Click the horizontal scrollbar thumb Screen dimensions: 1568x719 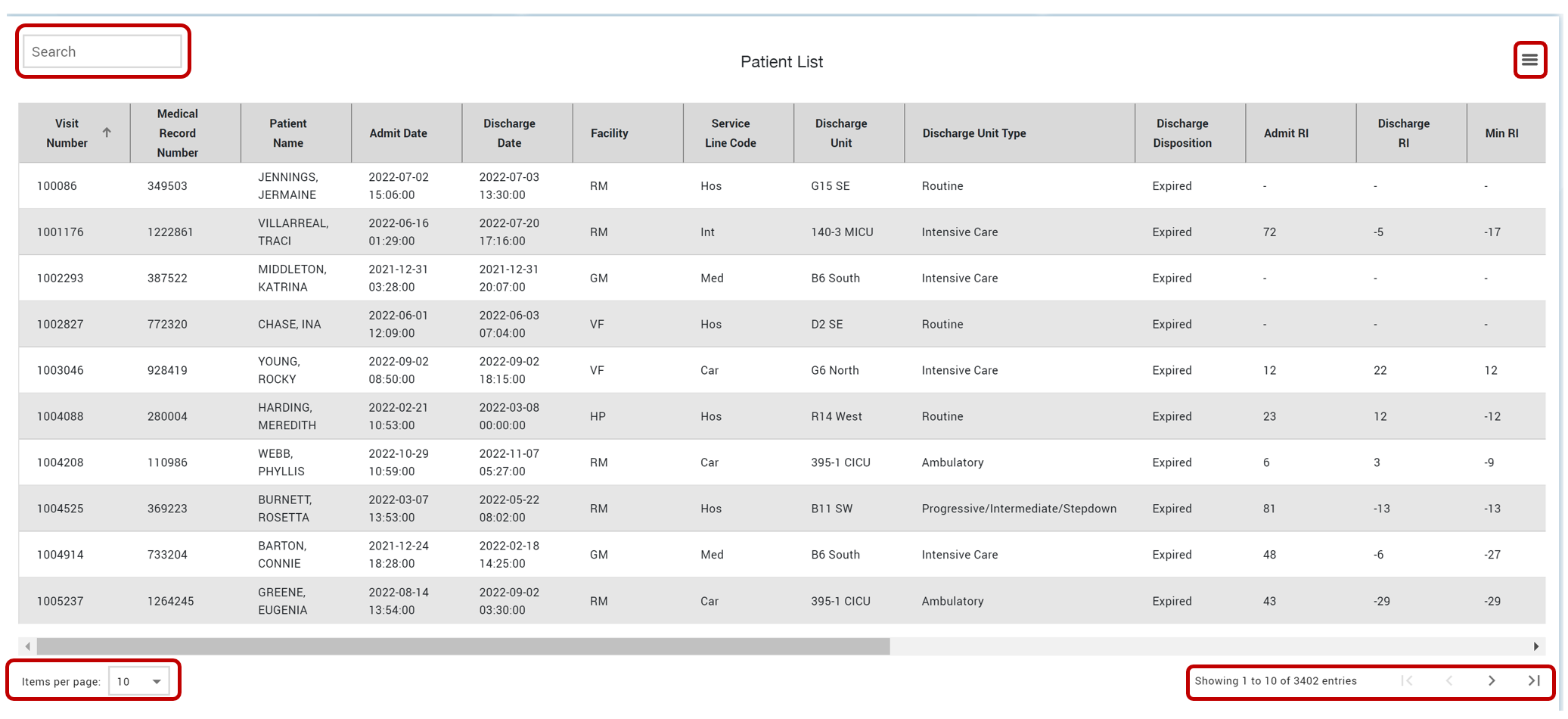463,646
